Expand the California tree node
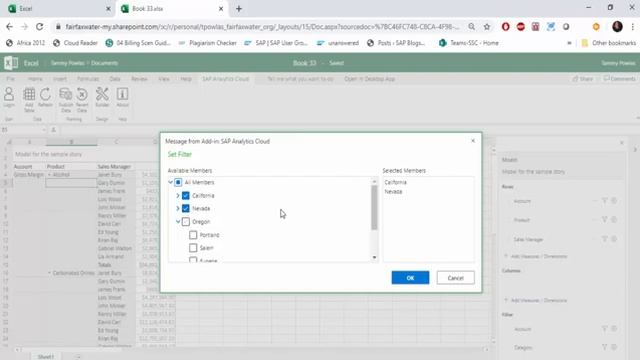The width and height of the screenshot is (640, 360). (178, 196)
